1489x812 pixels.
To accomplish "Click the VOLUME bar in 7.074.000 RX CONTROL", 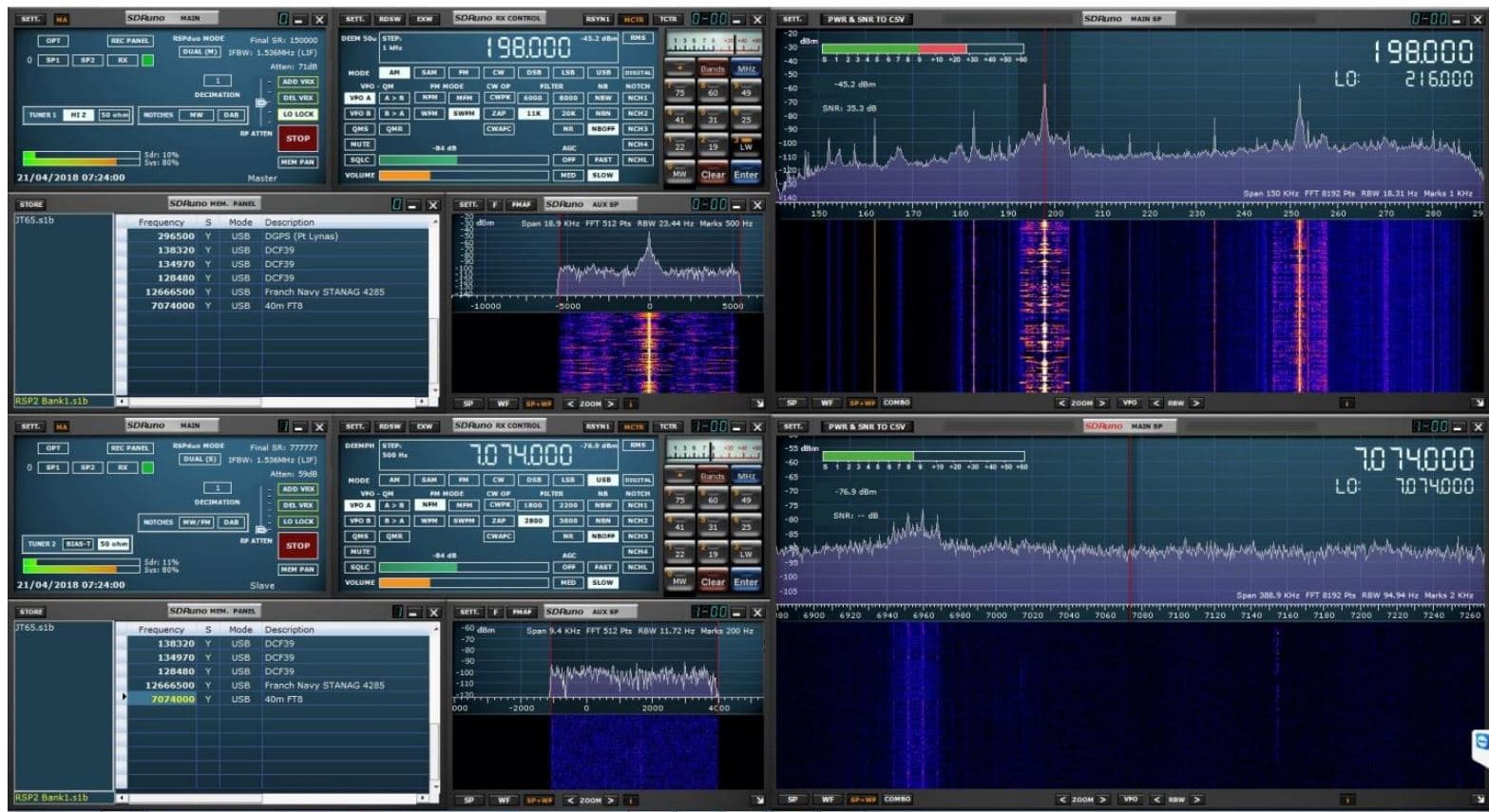I will click(464, 583).
